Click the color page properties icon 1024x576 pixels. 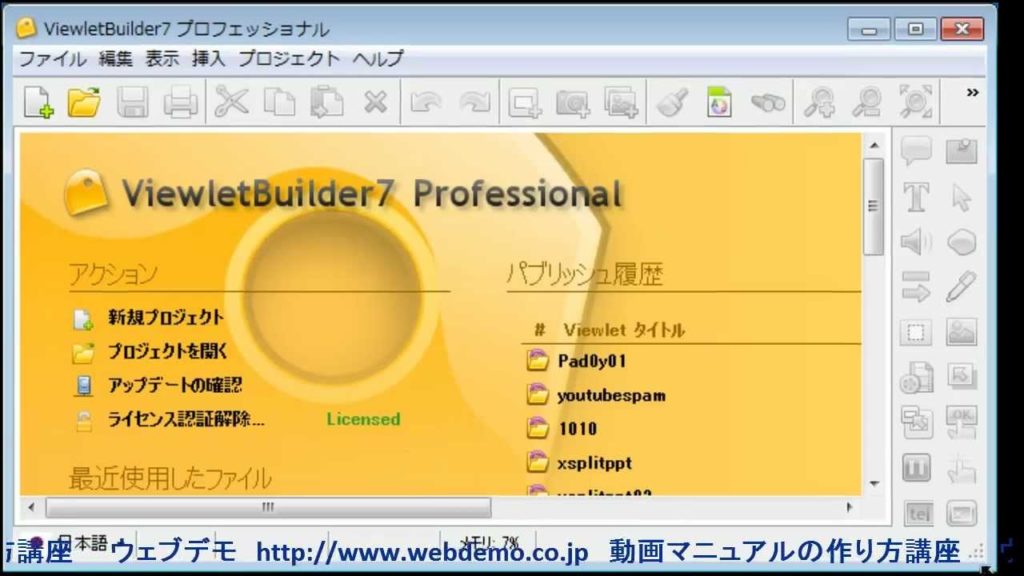coord(719,103)
